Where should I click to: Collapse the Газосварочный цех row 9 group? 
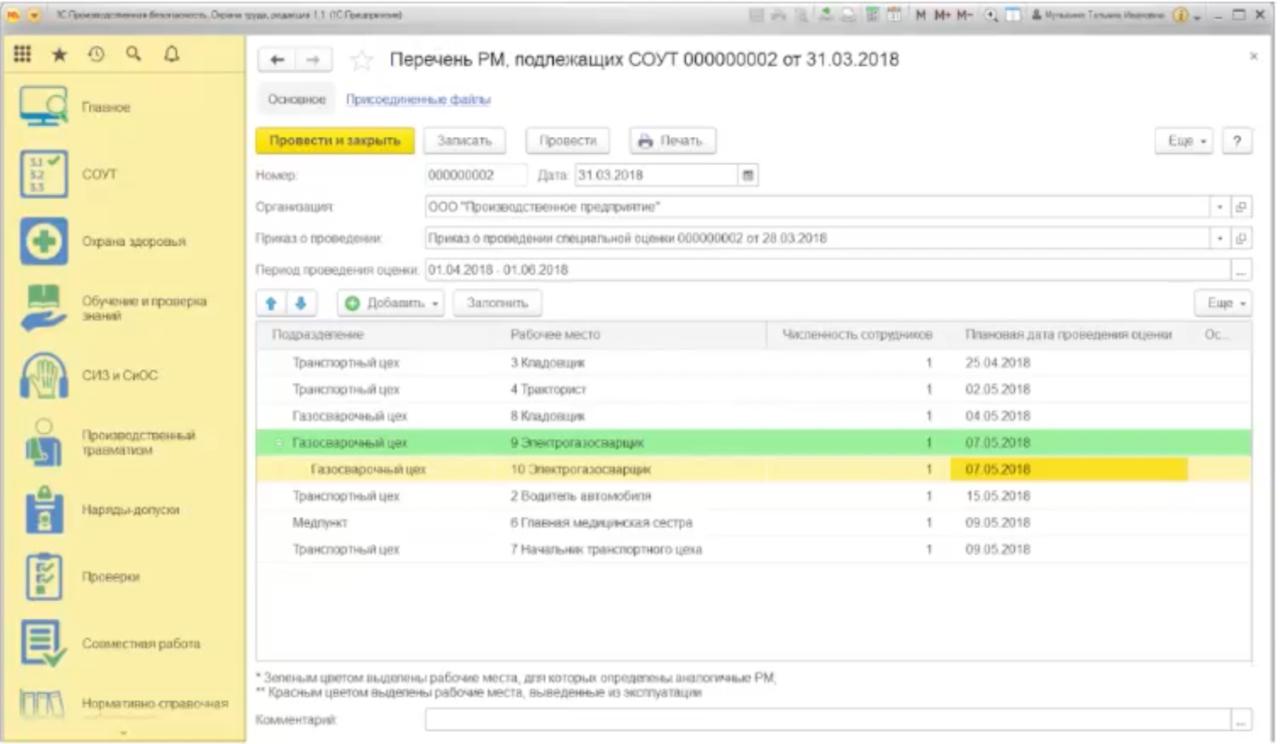[x=279, y=442]
